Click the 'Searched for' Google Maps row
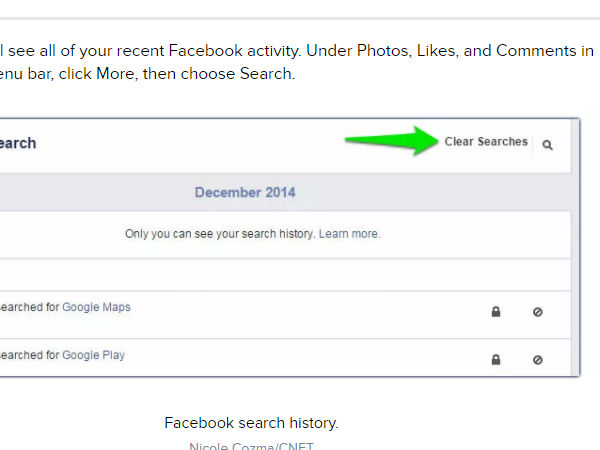600x450 pixels. pos(285,315)
